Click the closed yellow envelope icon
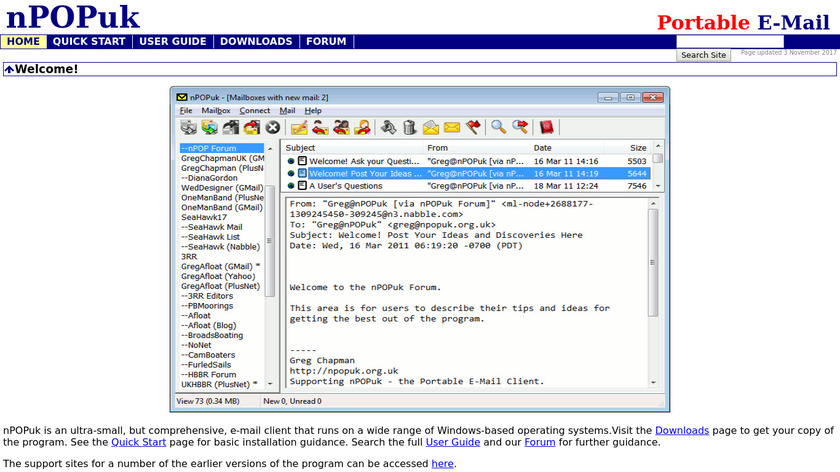 [x=452, y=127]
